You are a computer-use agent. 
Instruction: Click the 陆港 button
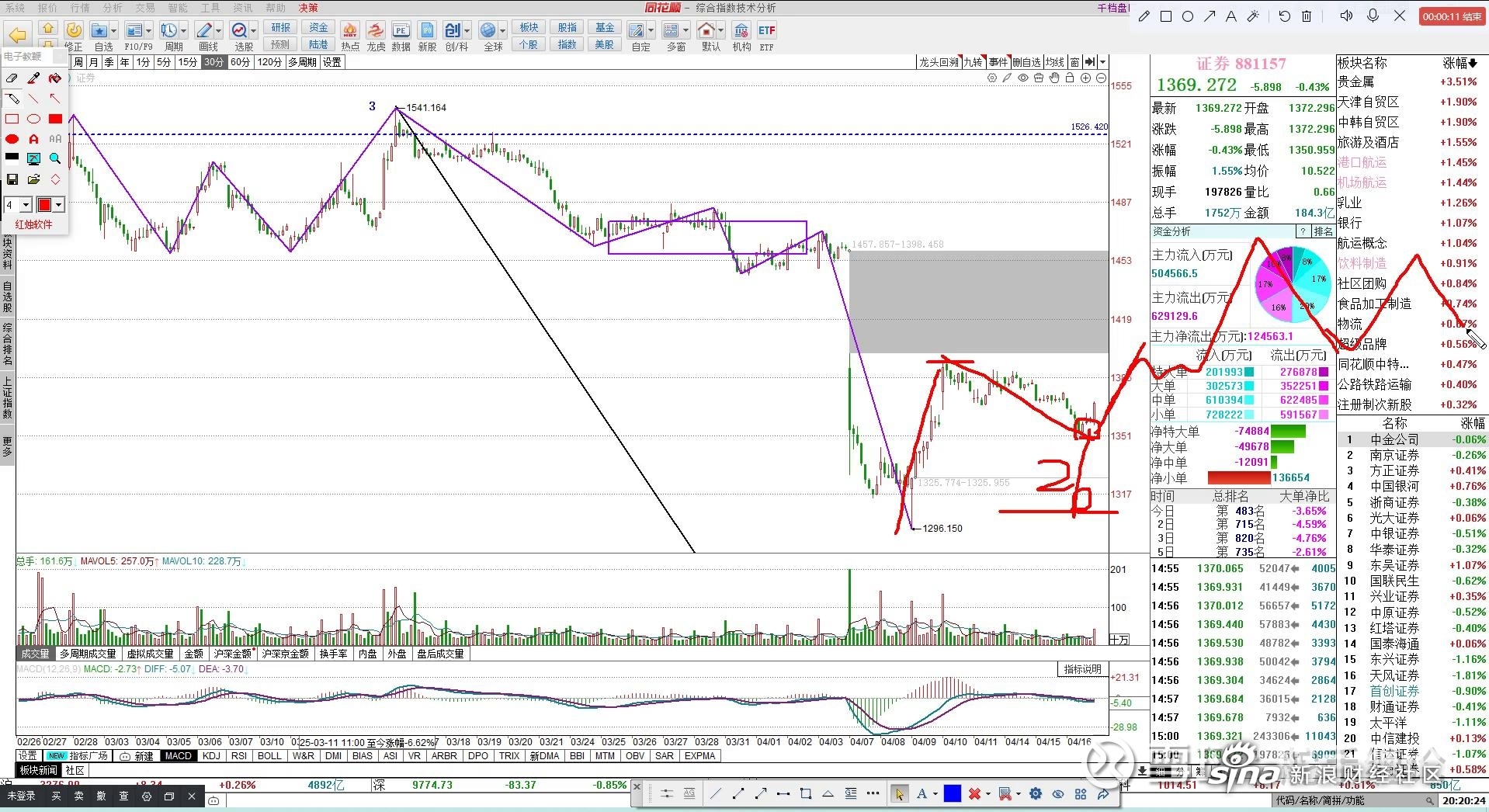coord(318,45)
